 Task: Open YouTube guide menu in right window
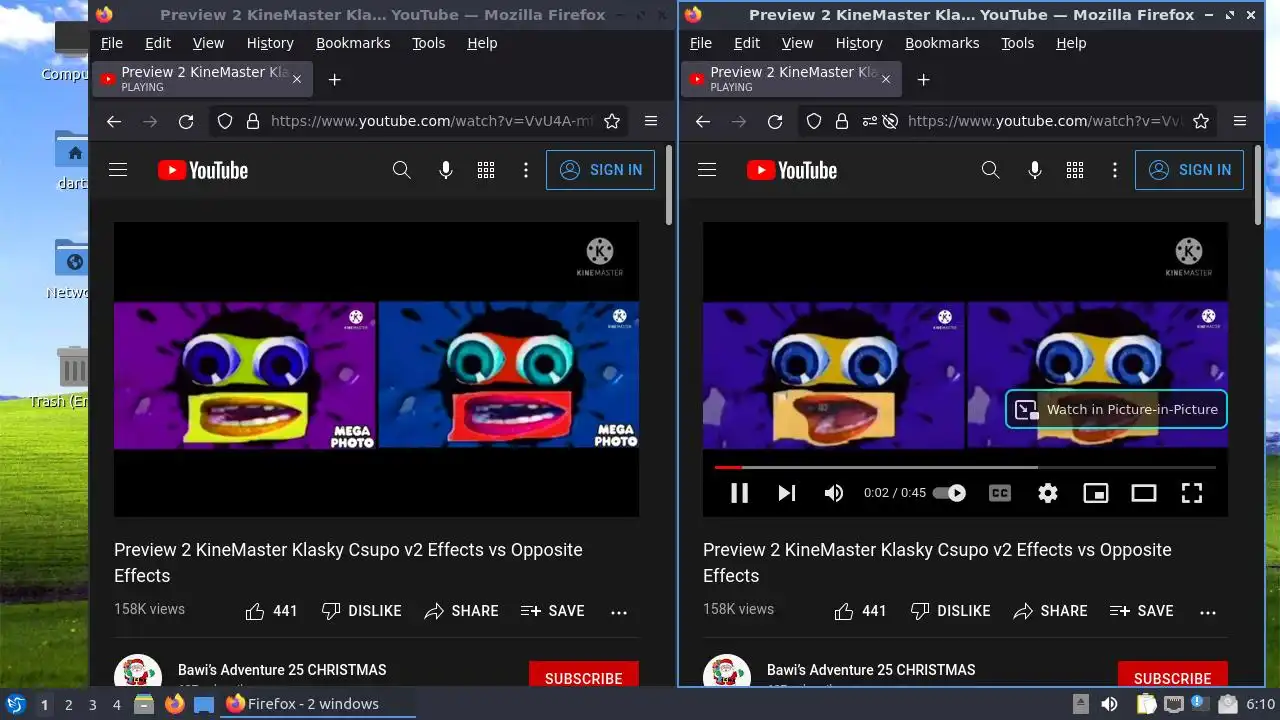(707, 170)
